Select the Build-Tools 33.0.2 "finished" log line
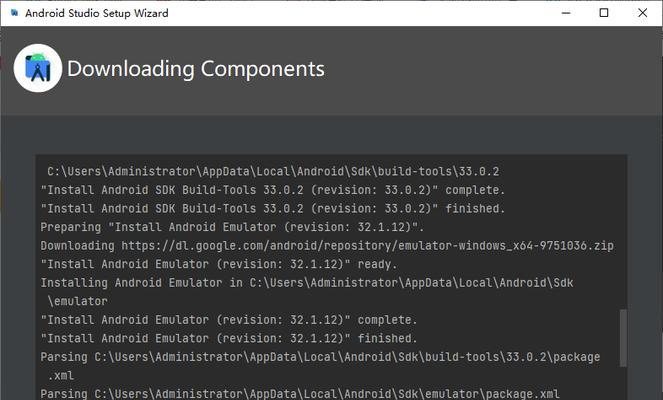Image resolution: width=663 pixels, height=400 pixels. tap(273, 208)
